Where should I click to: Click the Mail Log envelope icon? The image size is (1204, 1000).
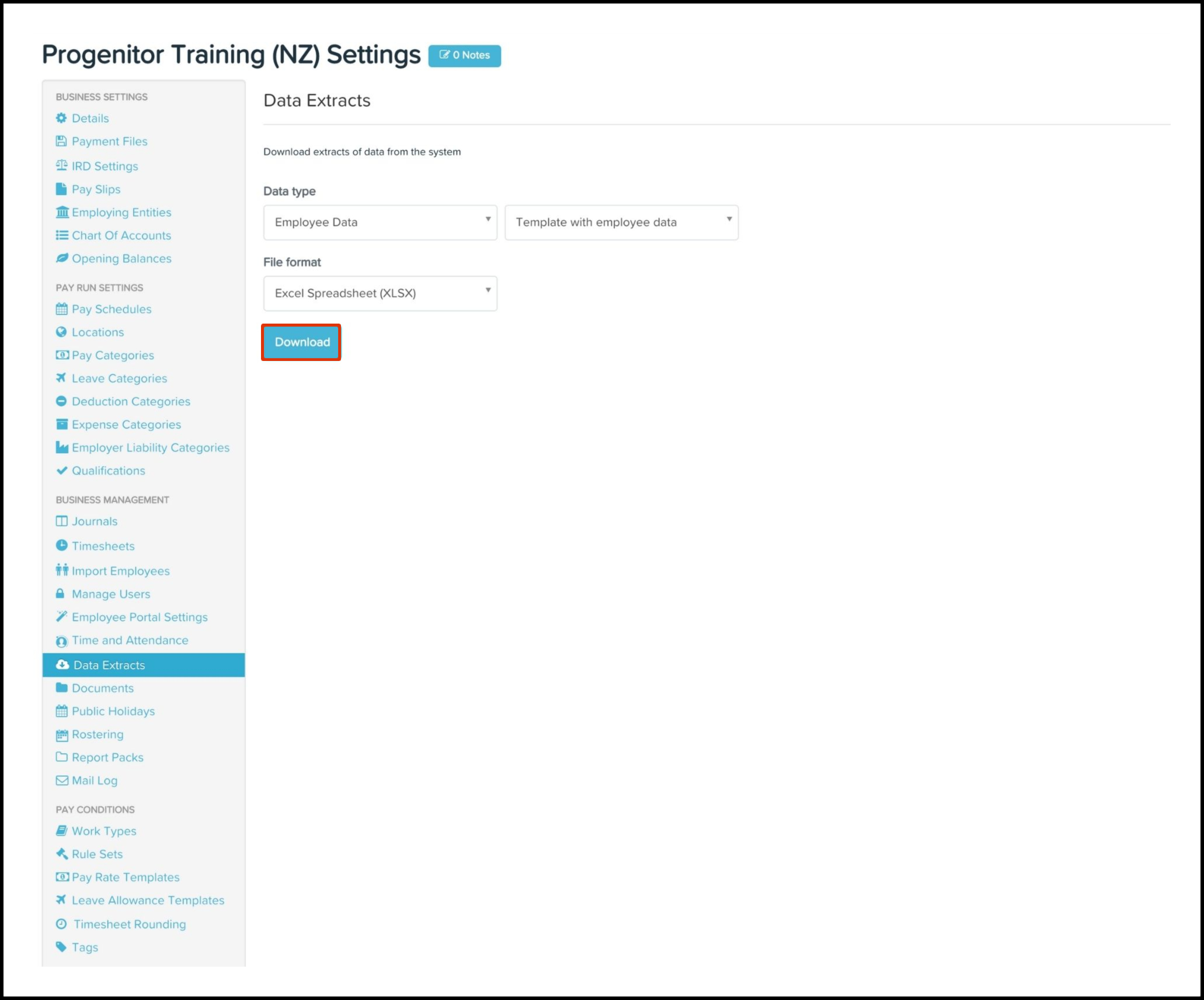pos(61,780)
